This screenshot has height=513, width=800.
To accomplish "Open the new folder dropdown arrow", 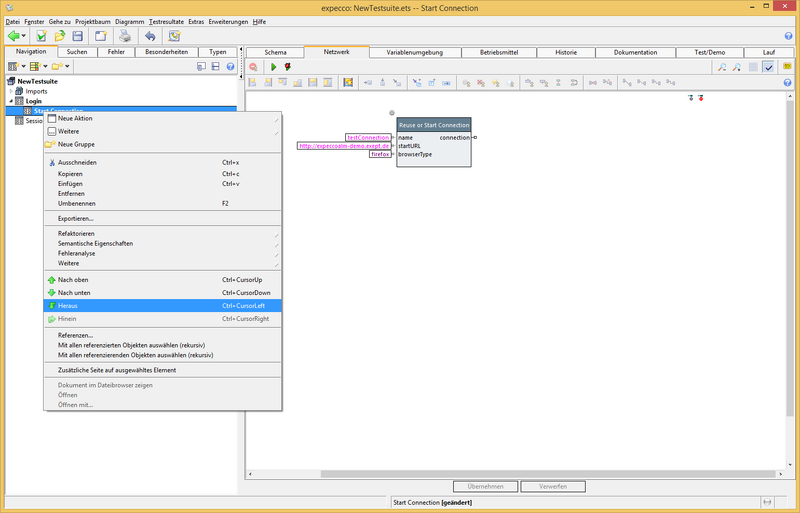I will point(67,67).
